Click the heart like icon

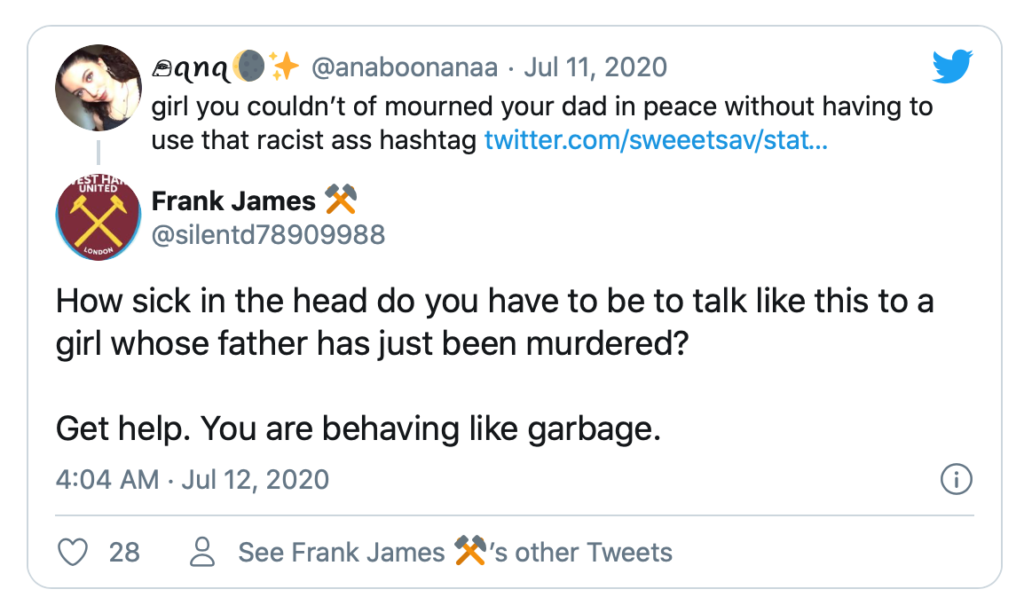(73, 551)
